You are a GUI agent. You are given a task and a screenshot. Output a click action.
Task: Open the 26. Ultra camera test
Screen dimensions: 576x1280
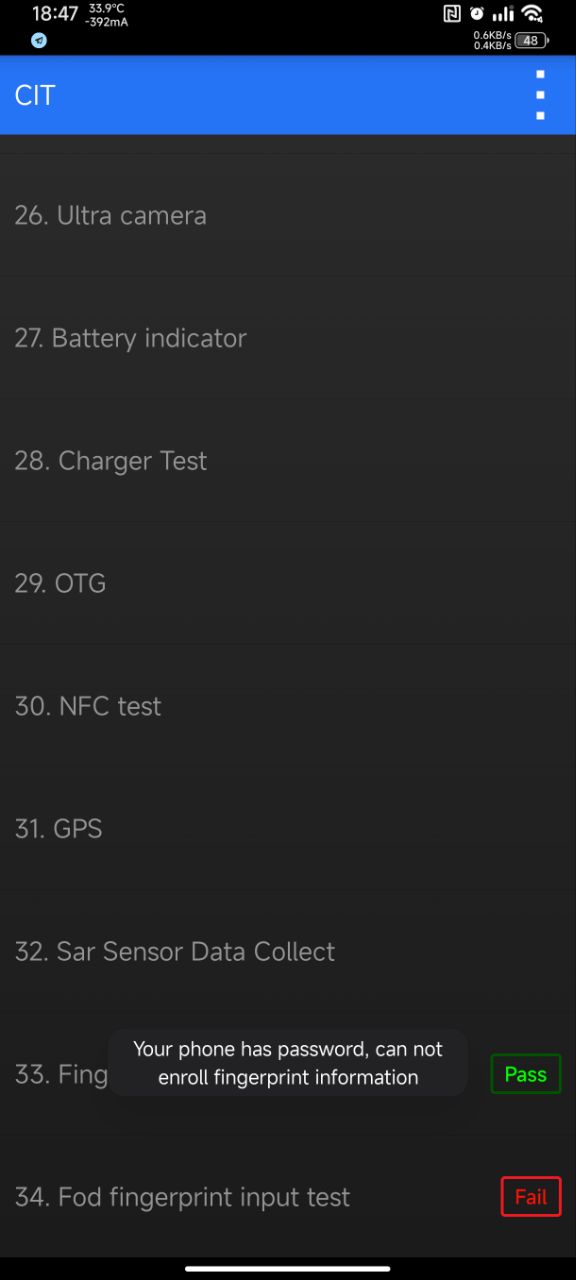[288, 215]
